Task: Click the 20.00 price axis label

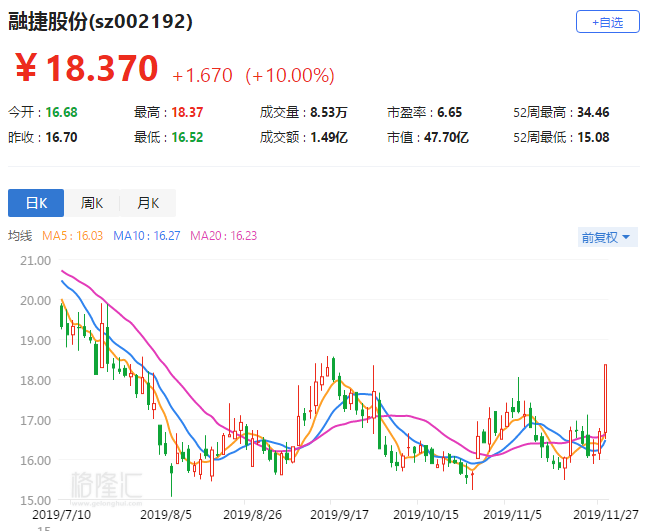Action: pyautogui.click(x=35, y=300)
